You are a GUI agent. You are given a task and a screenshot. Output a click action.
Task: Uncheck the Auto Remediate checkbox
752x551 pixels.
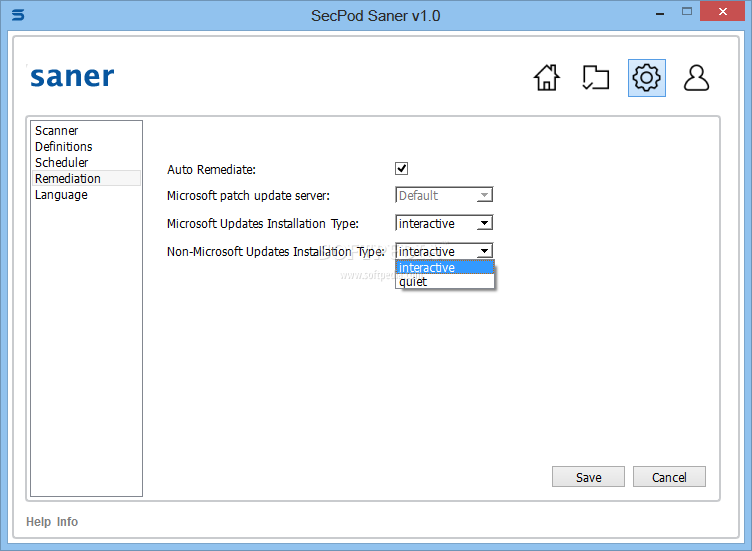pyautogui.click(x=401, y=168)
